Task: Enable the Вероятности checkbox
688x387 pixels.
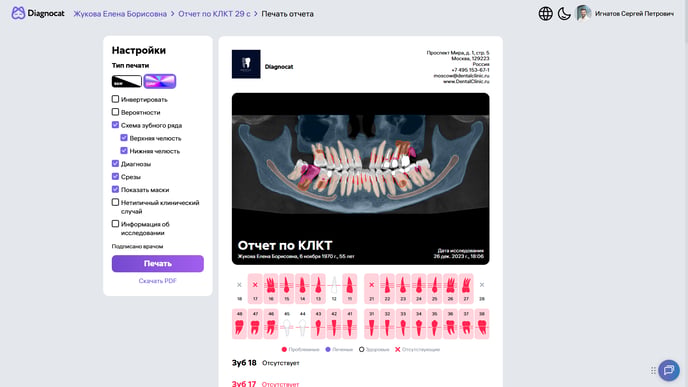Action: 115,112
